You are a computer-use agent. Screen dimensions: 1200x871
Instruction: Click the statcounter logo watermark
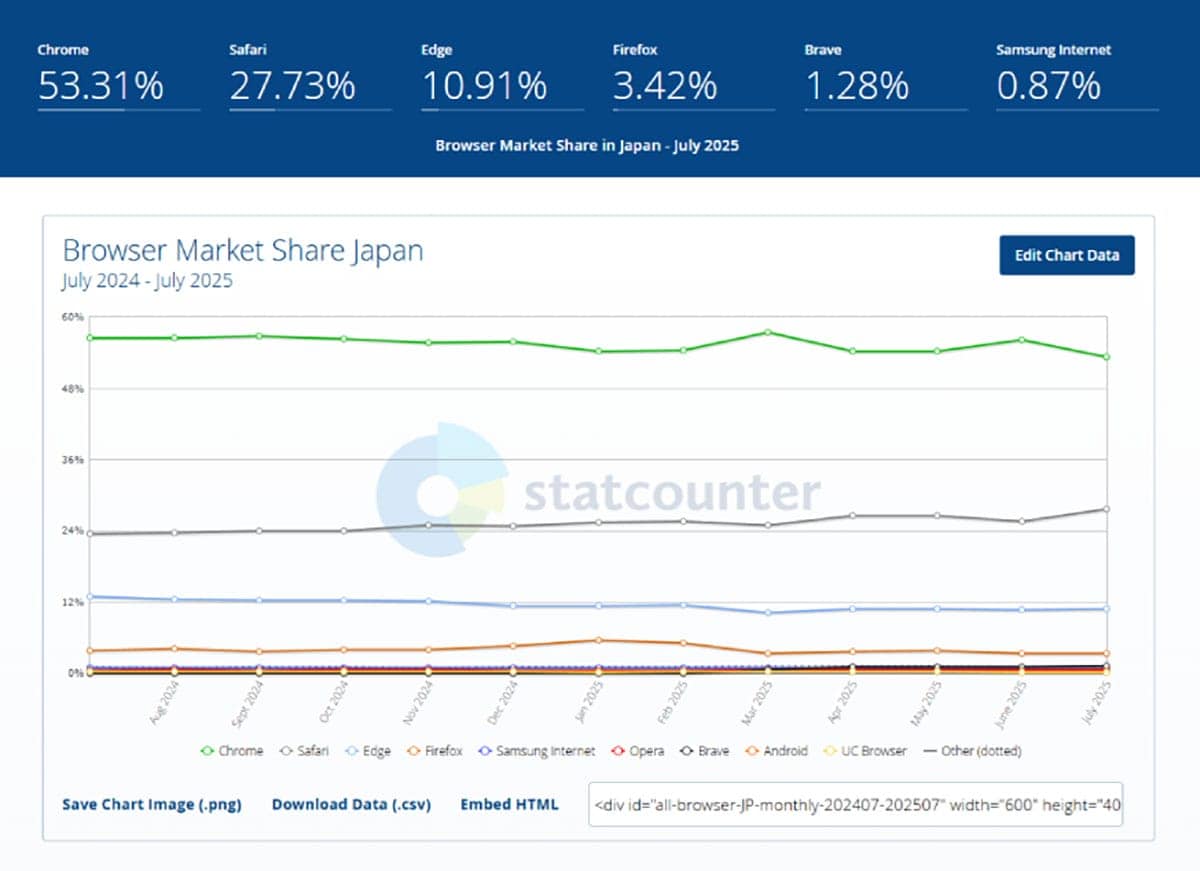point(598,490)
